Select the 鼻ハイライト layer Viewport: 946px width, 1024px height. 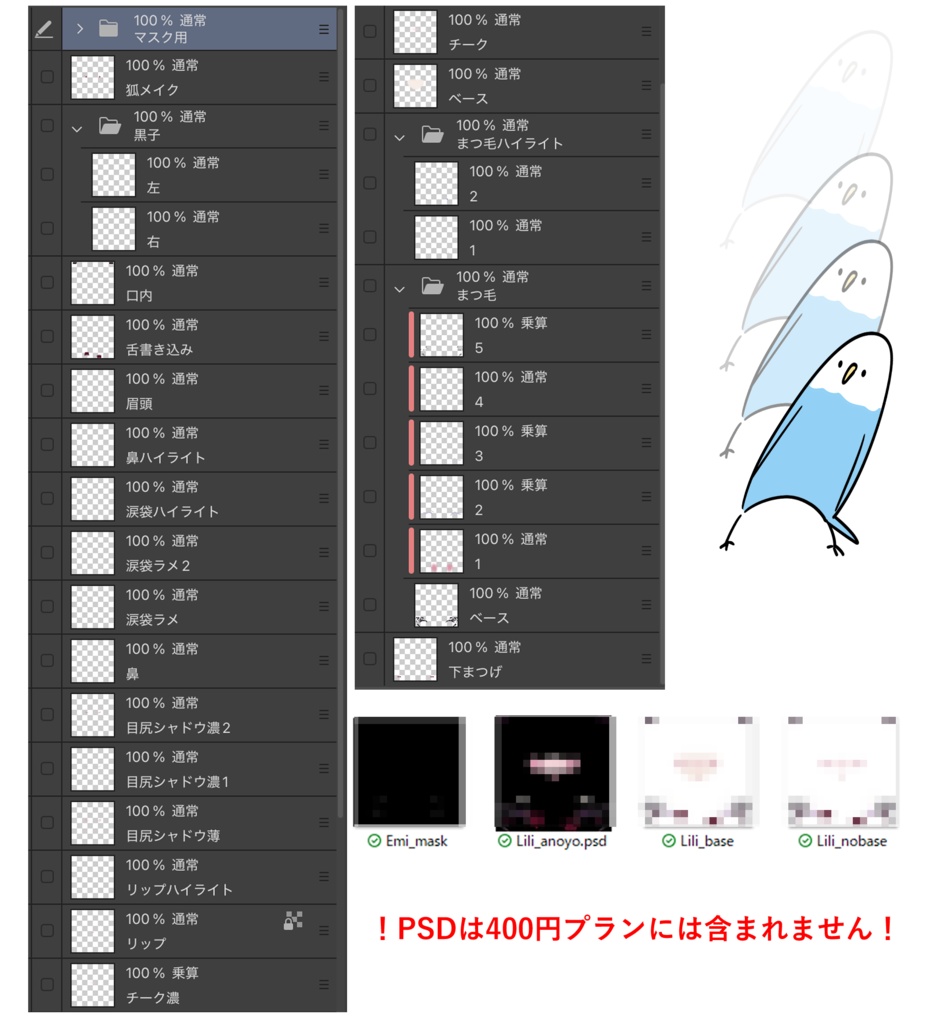click(200, 445)
